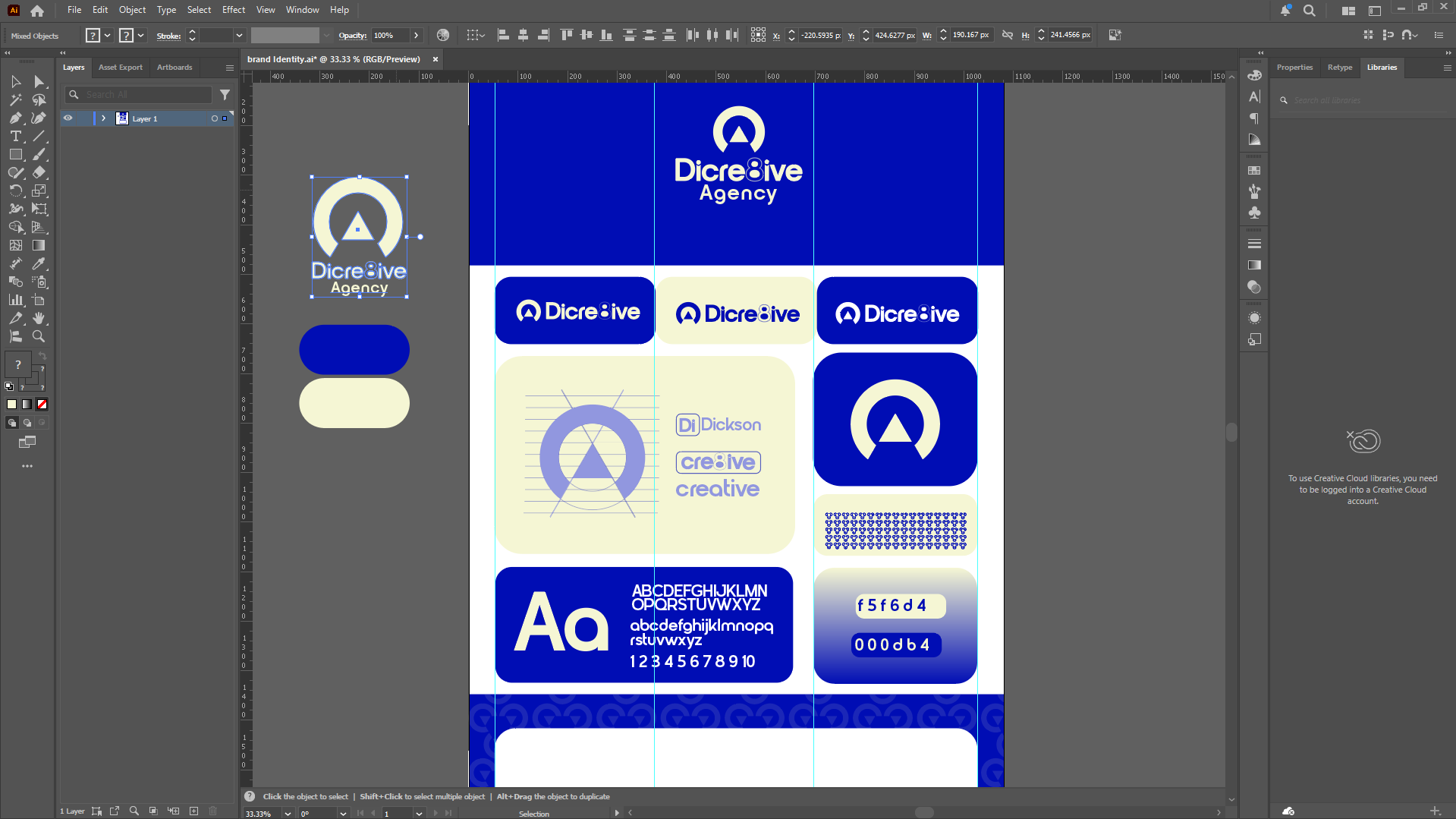Select the Rectangle tool
The image size is (1456, 819).
(16, 154)
